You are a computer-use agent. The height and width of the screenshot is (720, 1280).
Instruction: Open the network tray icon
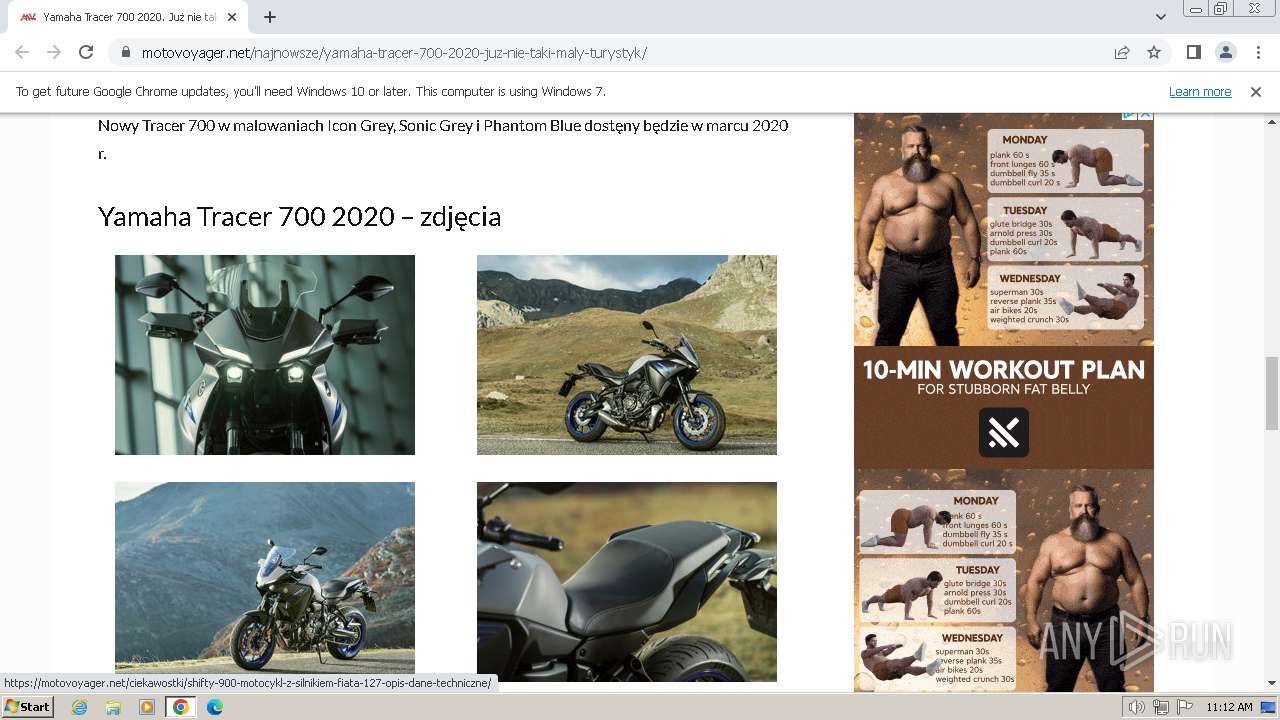[1161, 707]
